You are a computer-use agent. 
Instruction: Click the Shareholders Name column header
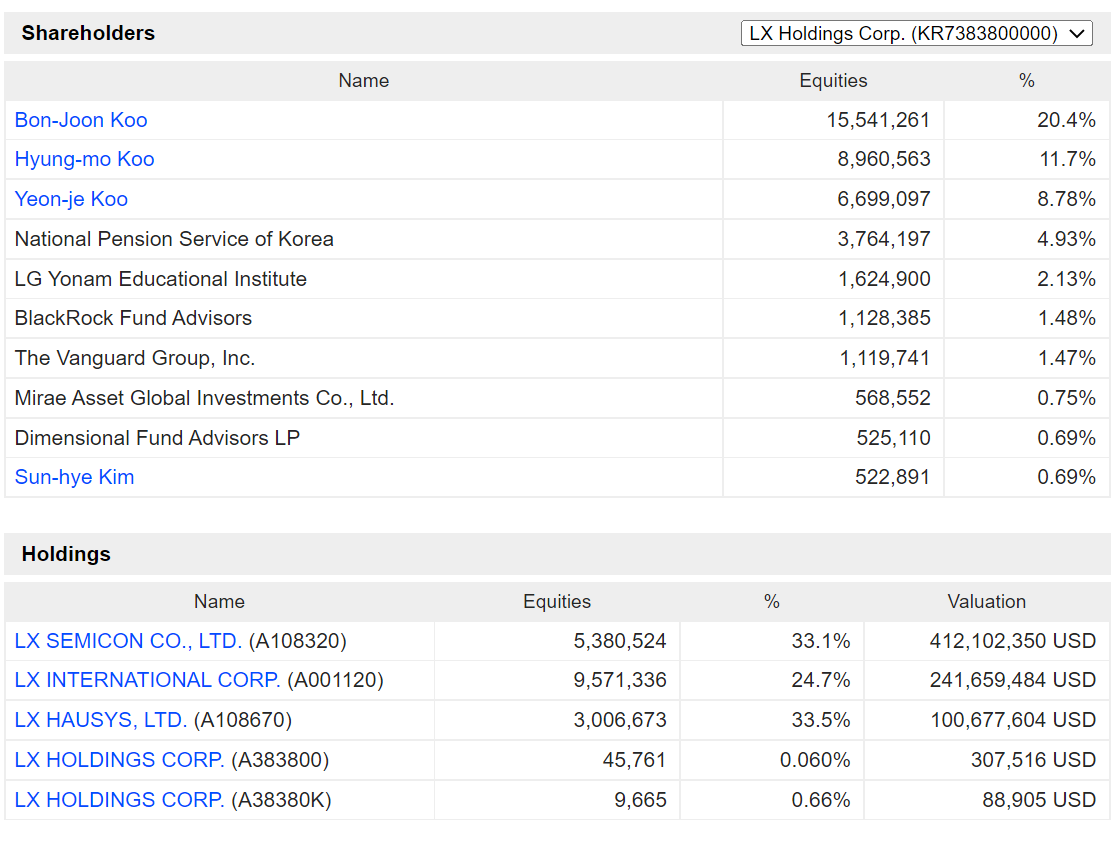[x=364, y=80]
